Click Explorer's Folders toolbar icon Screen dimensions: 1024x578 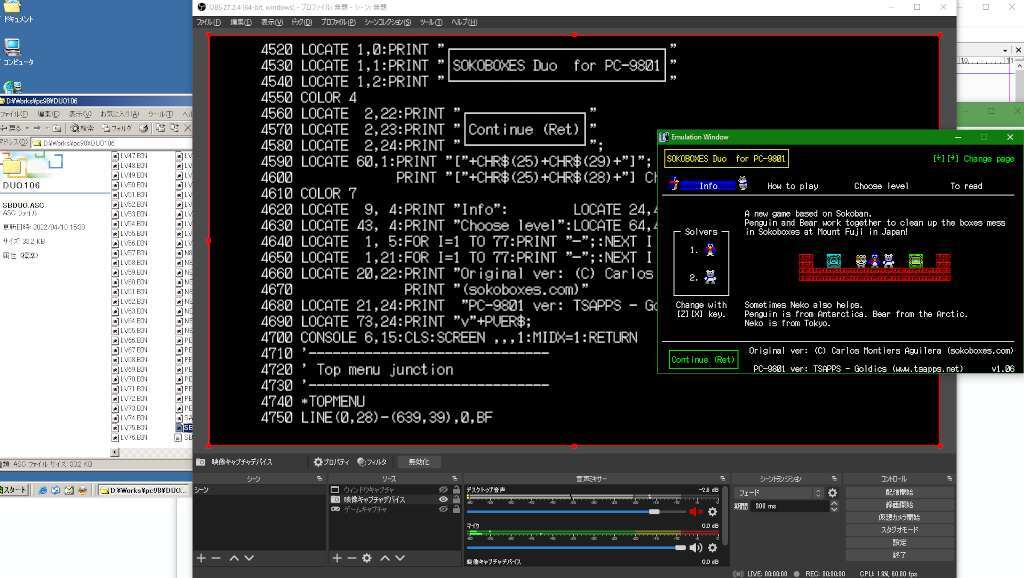[x=118, y=128]
